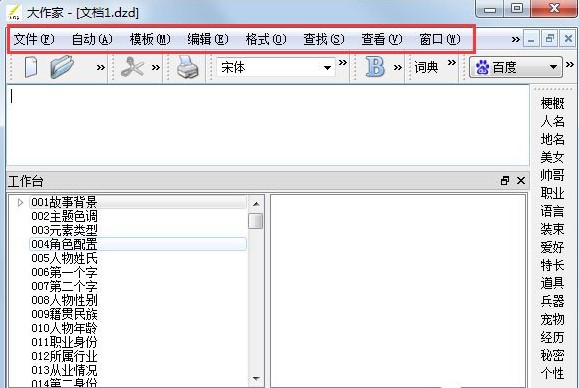Select 007第二个字 in the tree
The image size is (579, 388).
pos(64,286)
